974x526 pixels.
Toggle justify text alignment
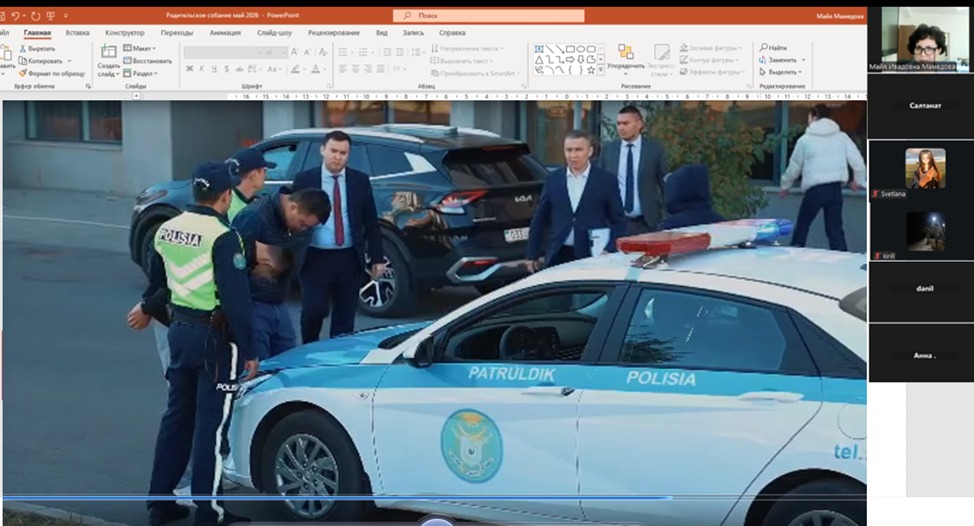380,69
